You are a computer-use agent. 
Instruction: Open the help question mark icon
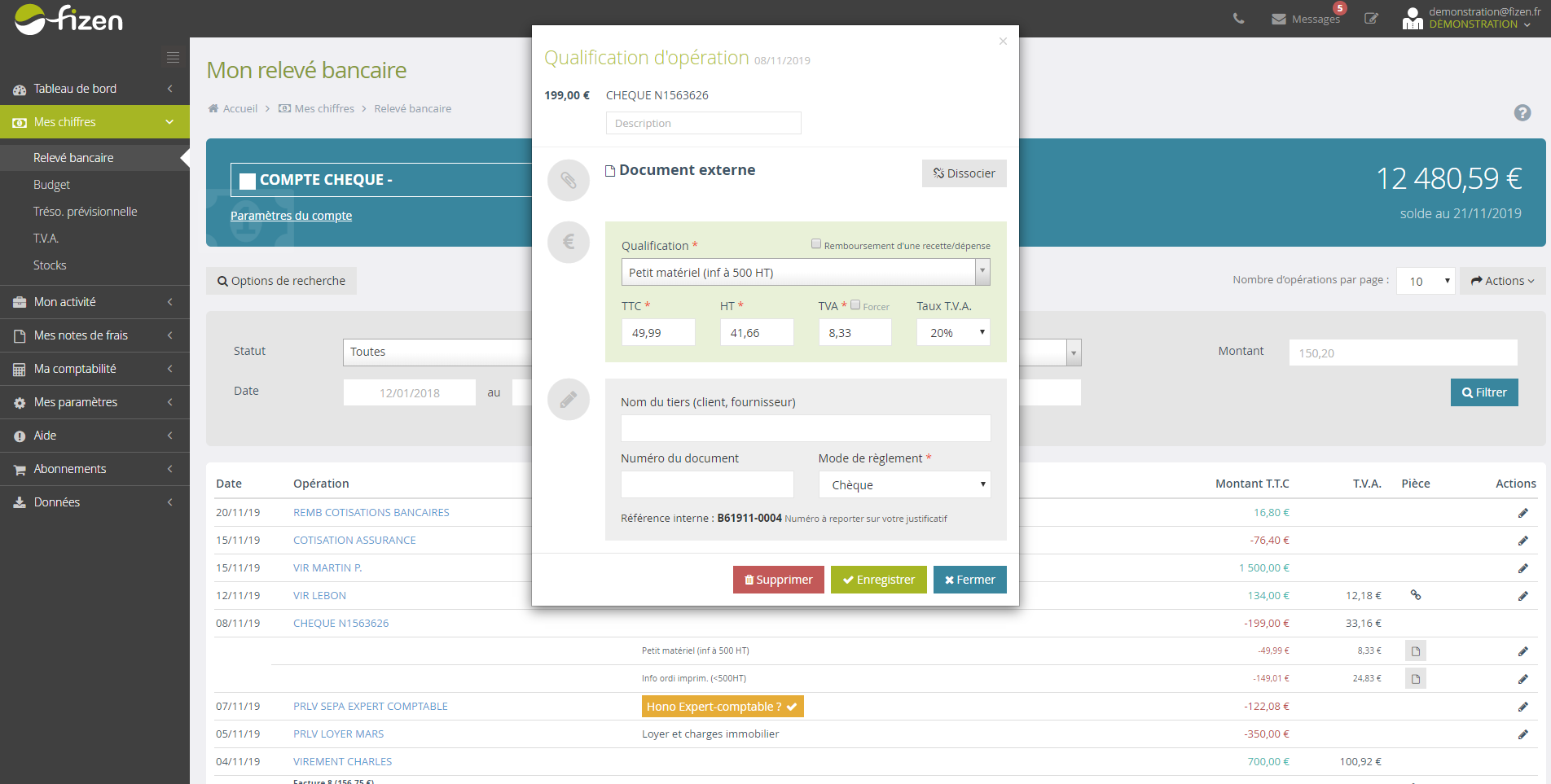(1522, 113)
